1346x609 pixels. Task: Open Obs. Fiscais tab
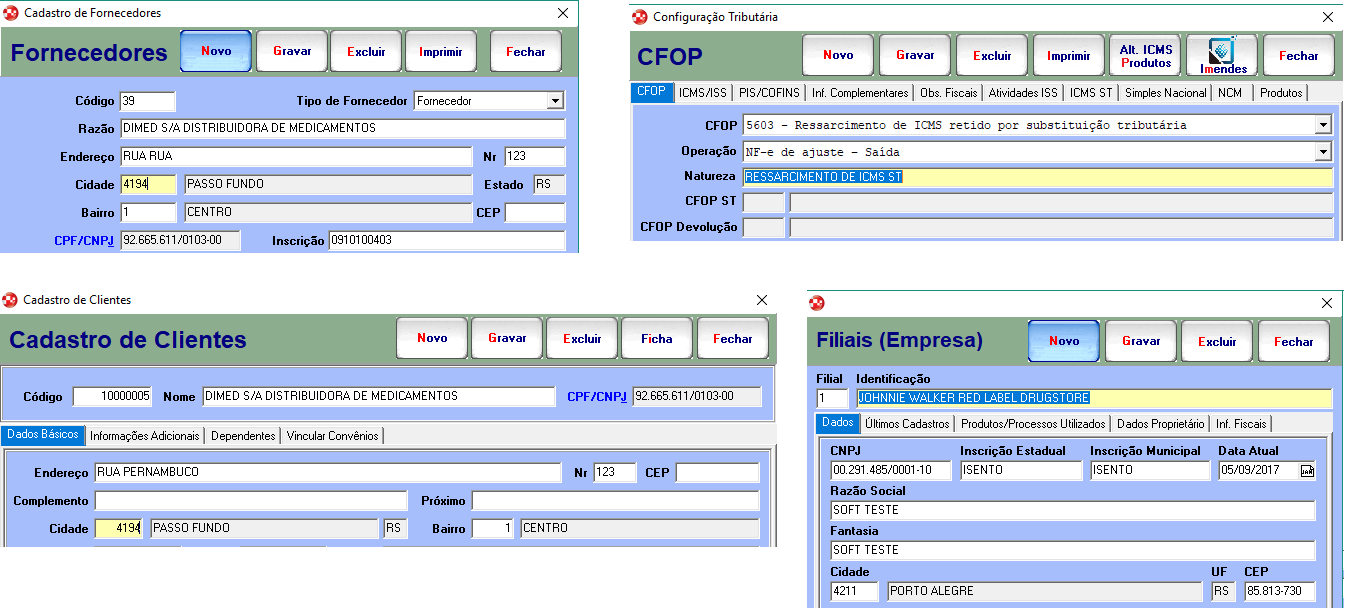pos(949,93)
